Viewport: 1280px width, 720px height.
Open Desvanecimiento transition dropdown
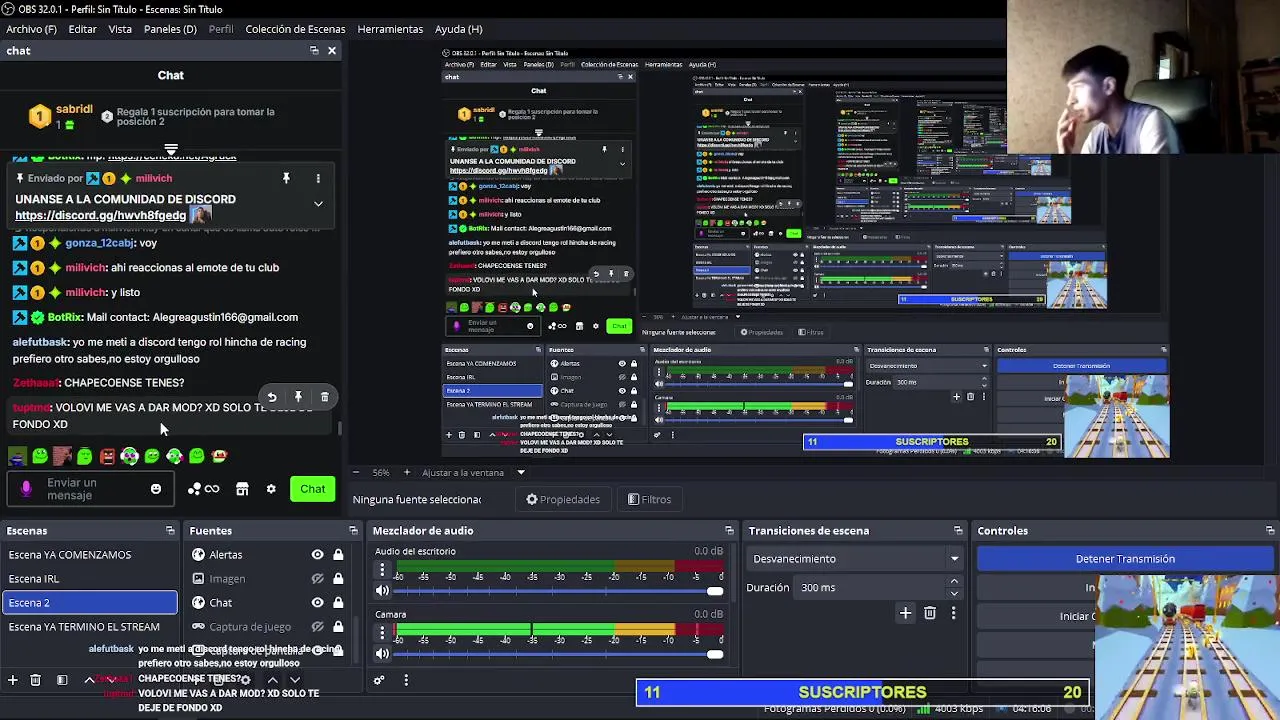[x=857, y=559]
